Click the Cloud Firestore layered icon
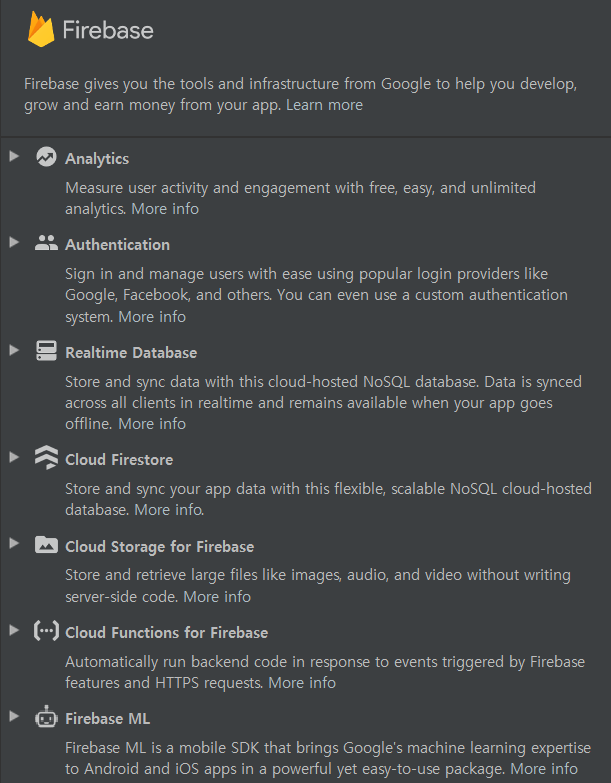 tap(46, 457)
